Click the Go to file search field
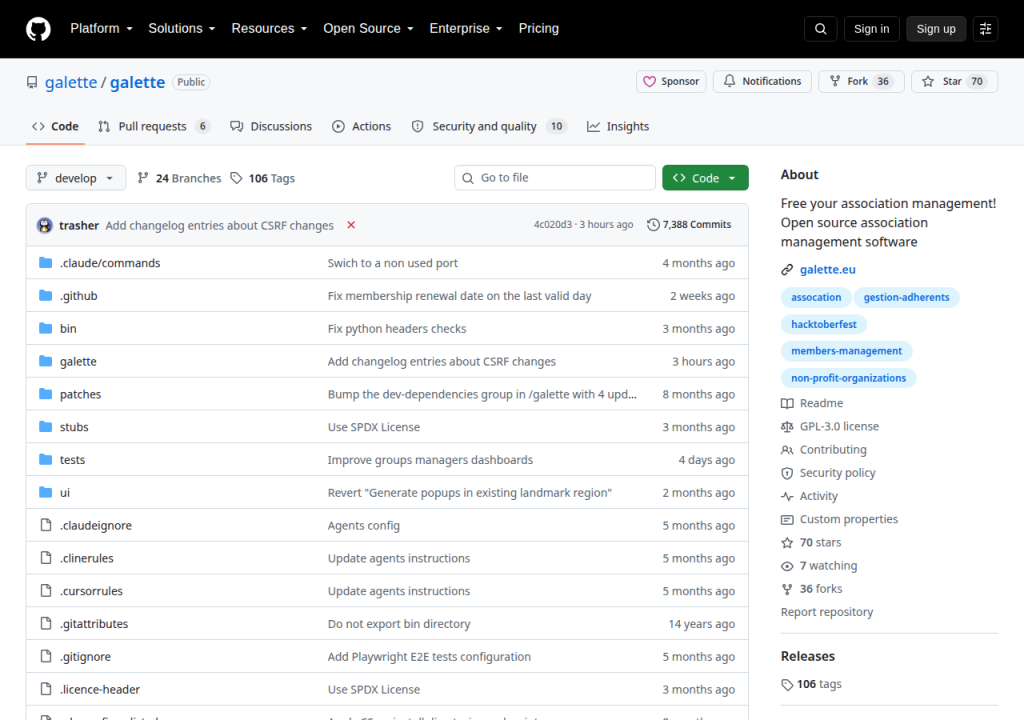The height and width of the screenshot is (720, 1024). coord(555,178)
